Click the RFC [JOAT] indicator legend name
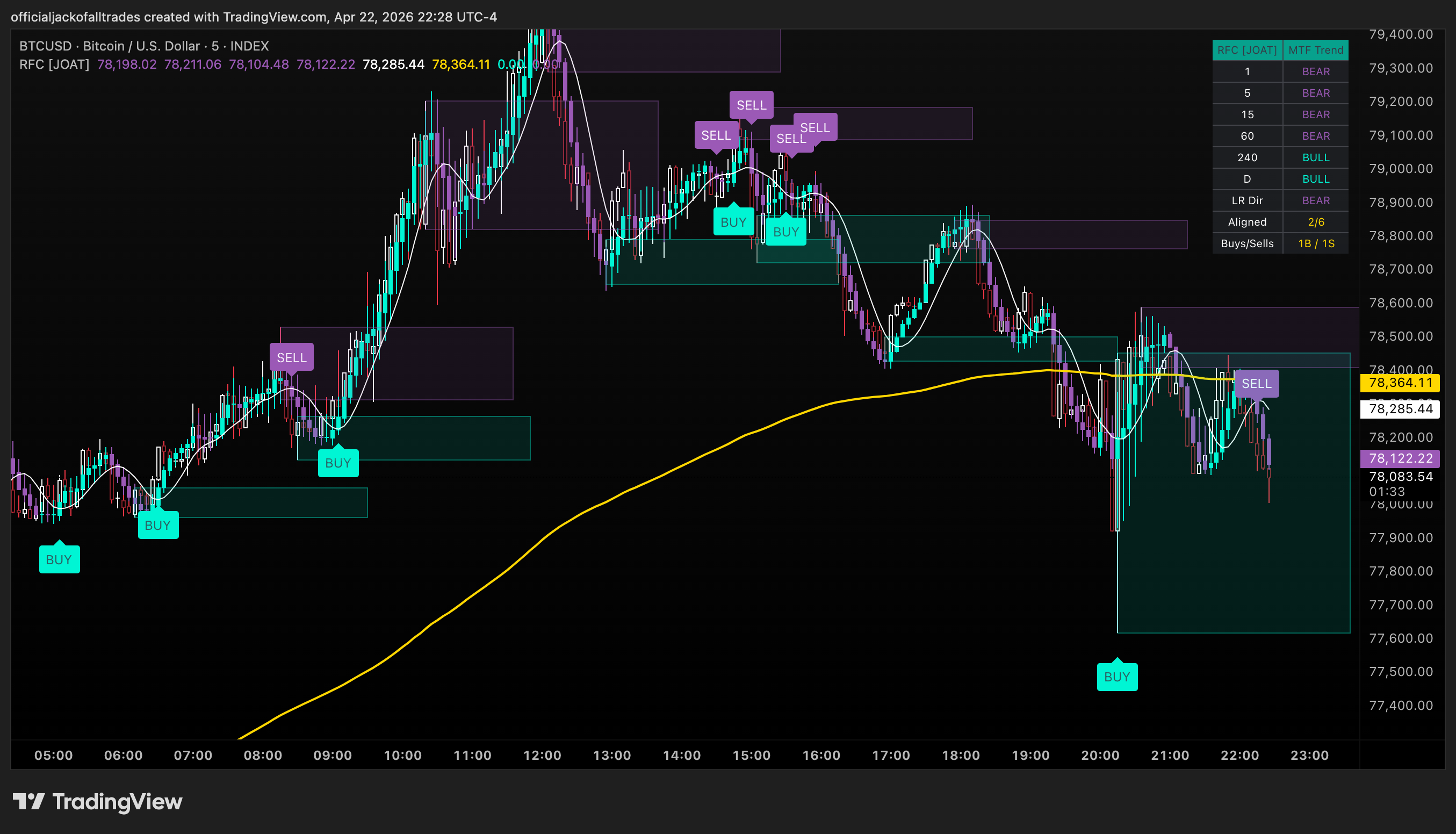 coord(54,64)
